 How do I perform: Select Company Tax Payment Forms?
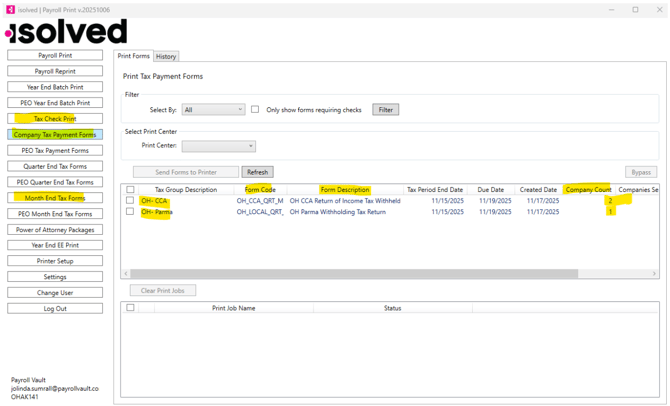[x=55, y=135]
